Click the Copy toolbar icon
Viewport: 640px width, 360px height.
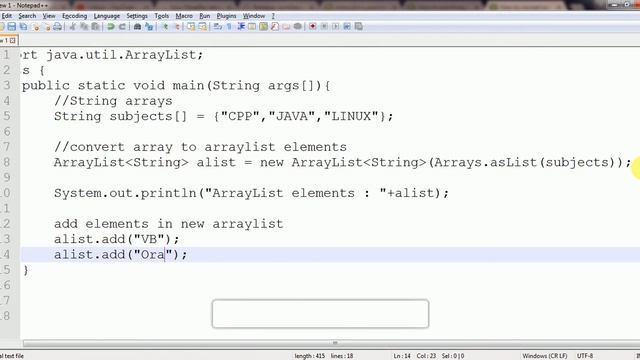[84, 27]
